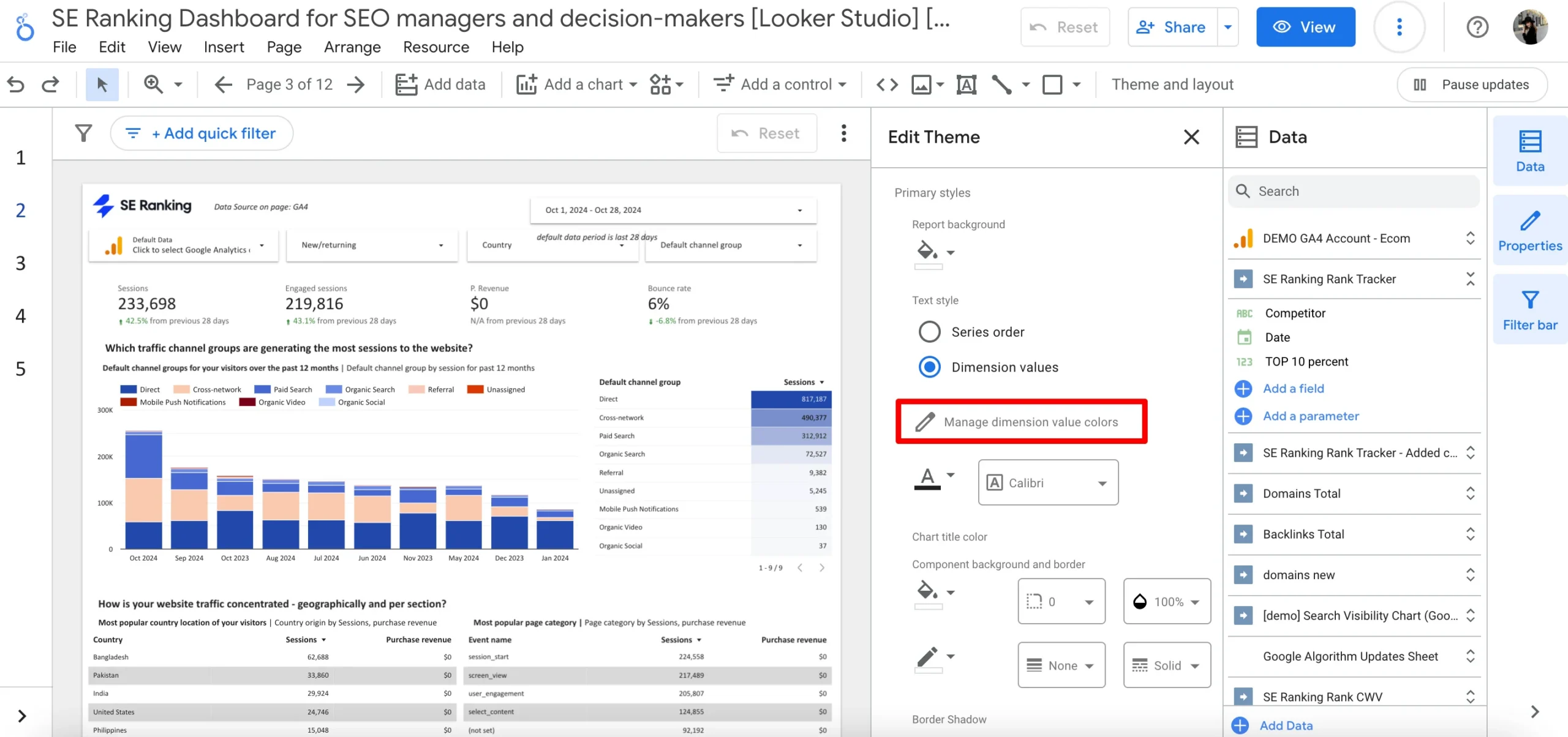Open the Arrange menu
This screenshot has height=737, width=1568.
tap(352, 47)
